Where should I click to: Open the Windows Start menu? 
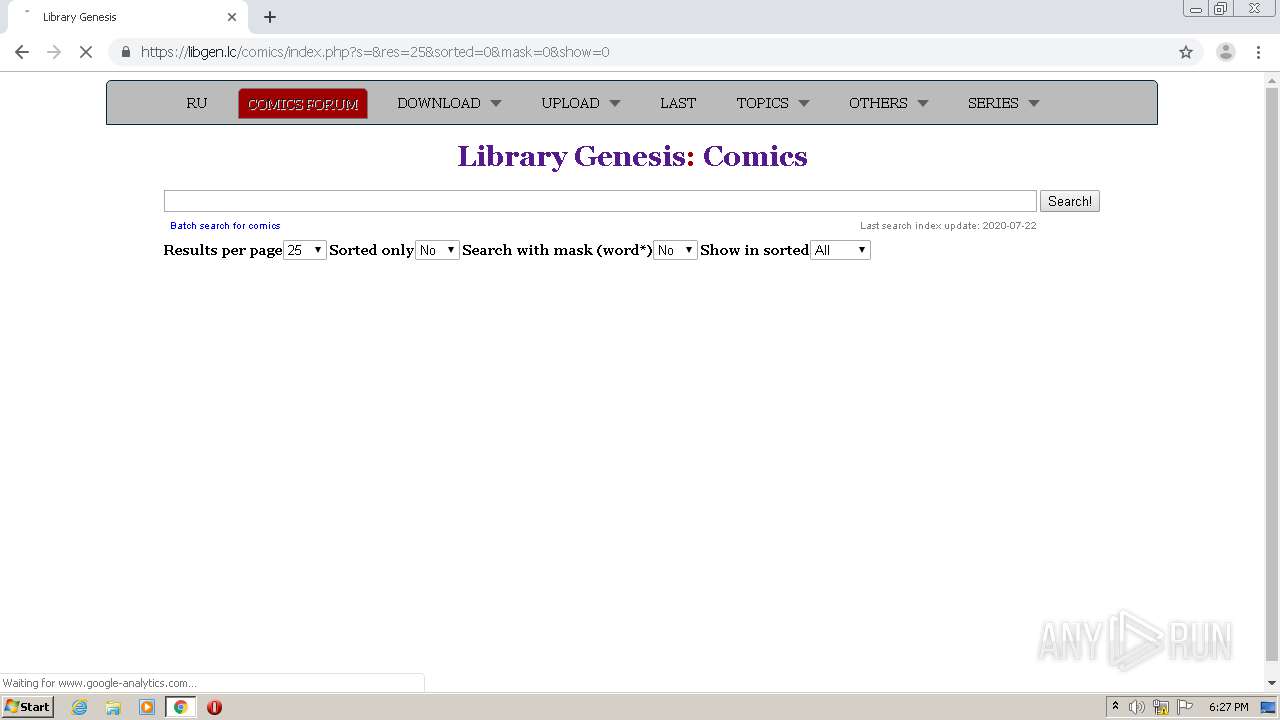(28, 707)
